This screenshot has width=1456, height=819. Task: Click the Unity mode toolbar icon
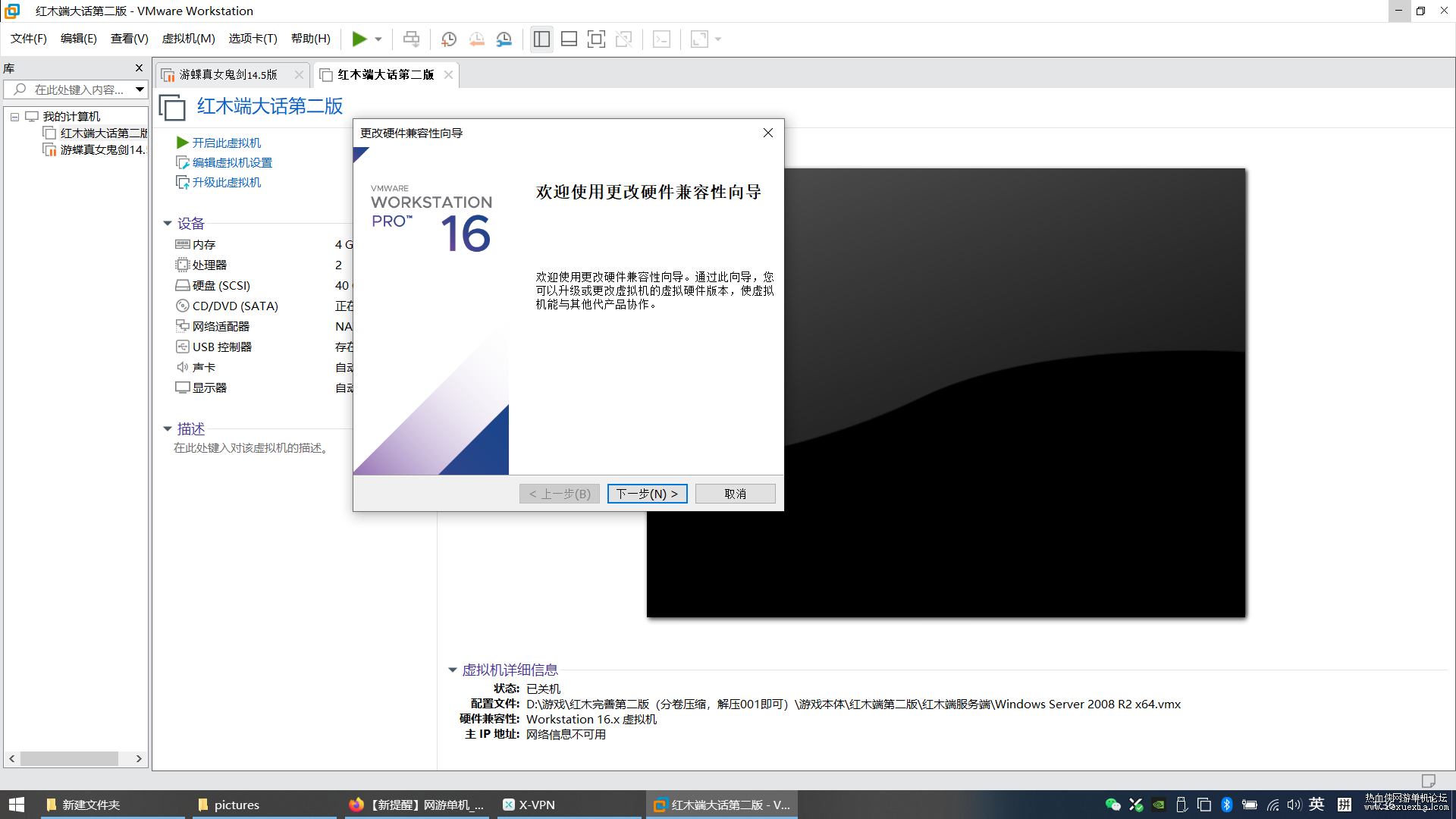pyautogui.click(x=623, y=39)
